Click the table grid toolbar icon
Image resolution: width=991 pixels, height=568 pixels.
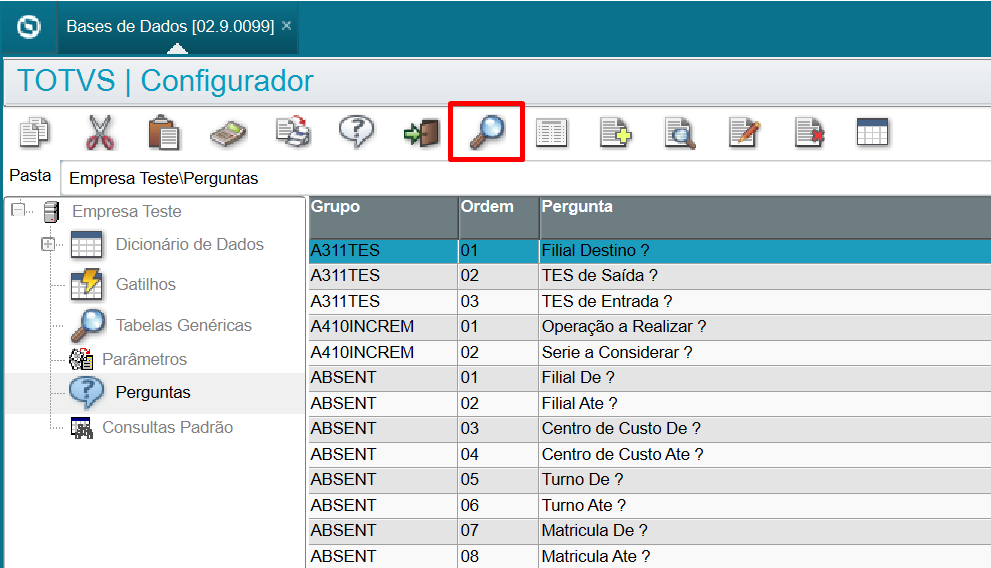[x=873, y=133]
